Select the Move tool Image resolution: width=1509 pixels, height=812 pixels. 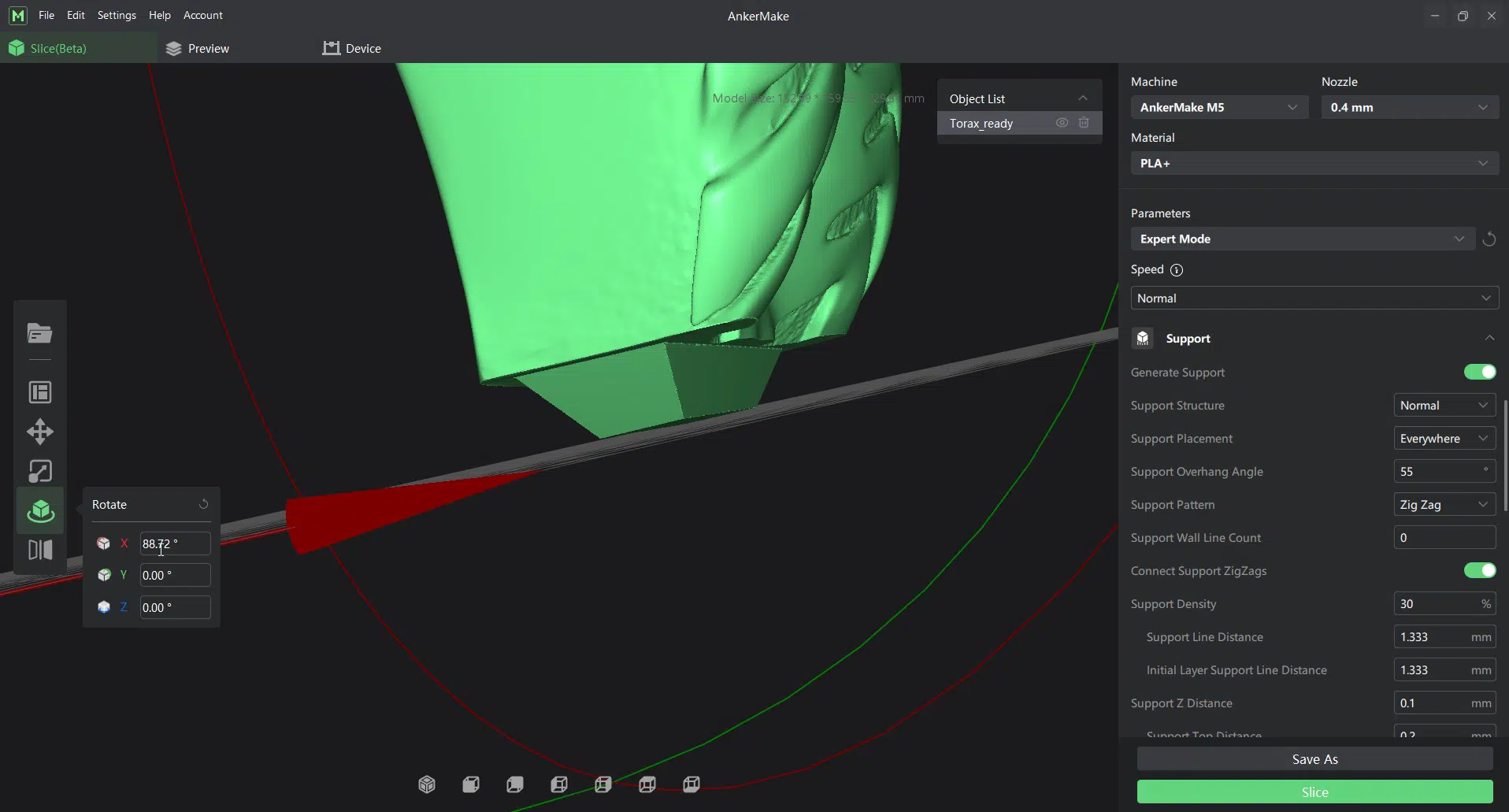click(x=40, y=432)
